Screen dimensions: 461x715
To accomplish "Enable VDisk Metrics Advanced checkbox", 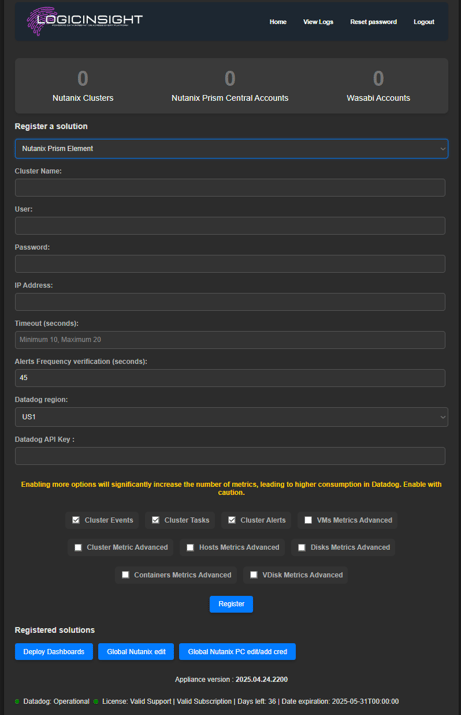I will coord(254,575).
